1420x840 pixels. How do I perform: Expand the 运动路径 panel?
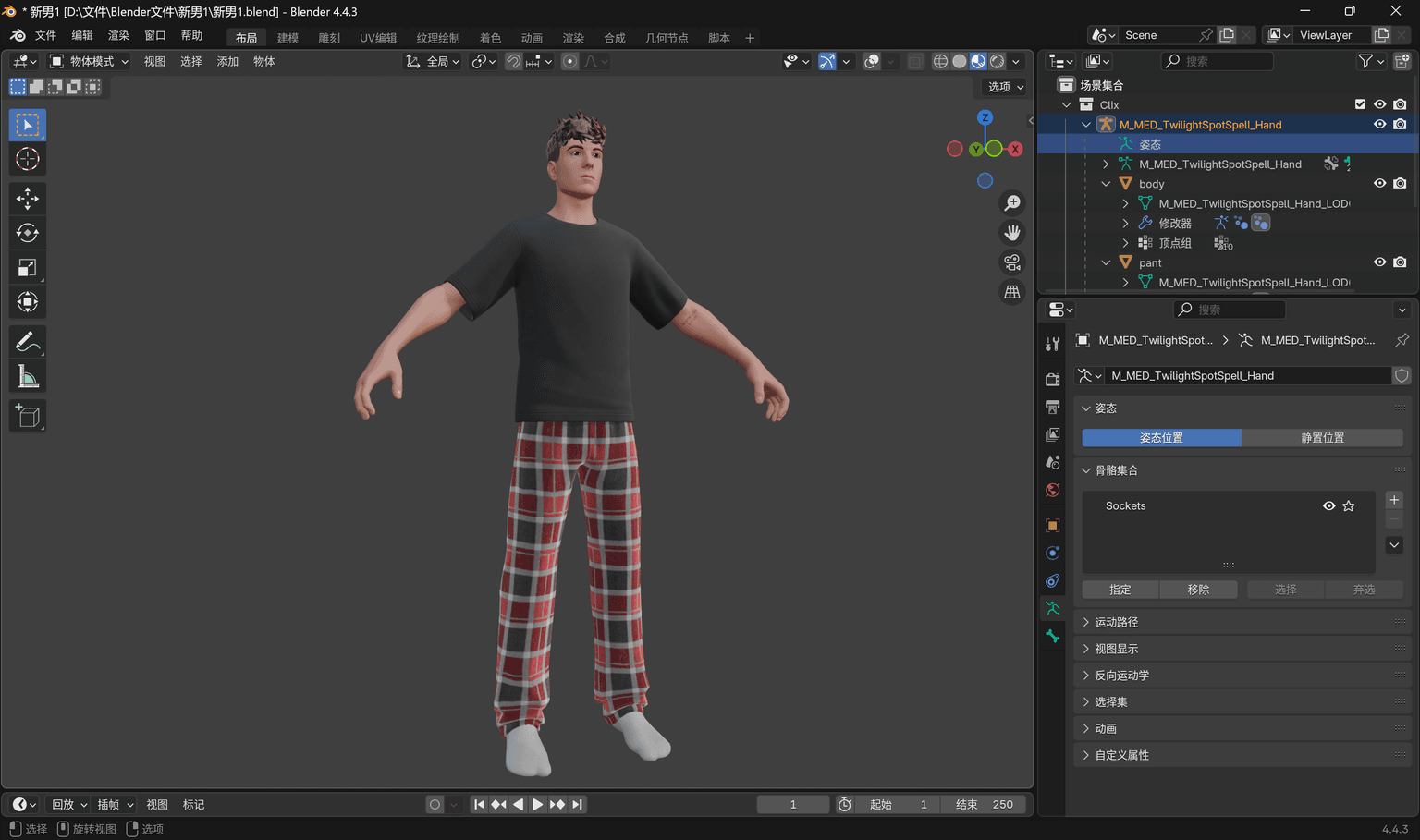(x=1243, y=622)
